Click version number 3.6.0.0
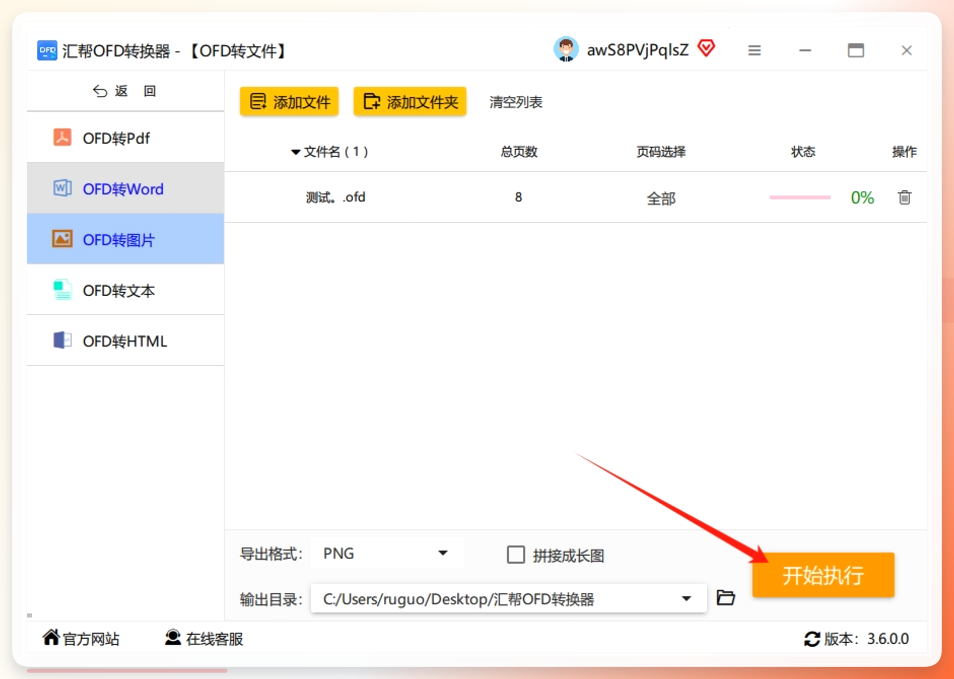The width and height of the screenshot is (954, 679). pyautogui.click(x=888, y=639)
